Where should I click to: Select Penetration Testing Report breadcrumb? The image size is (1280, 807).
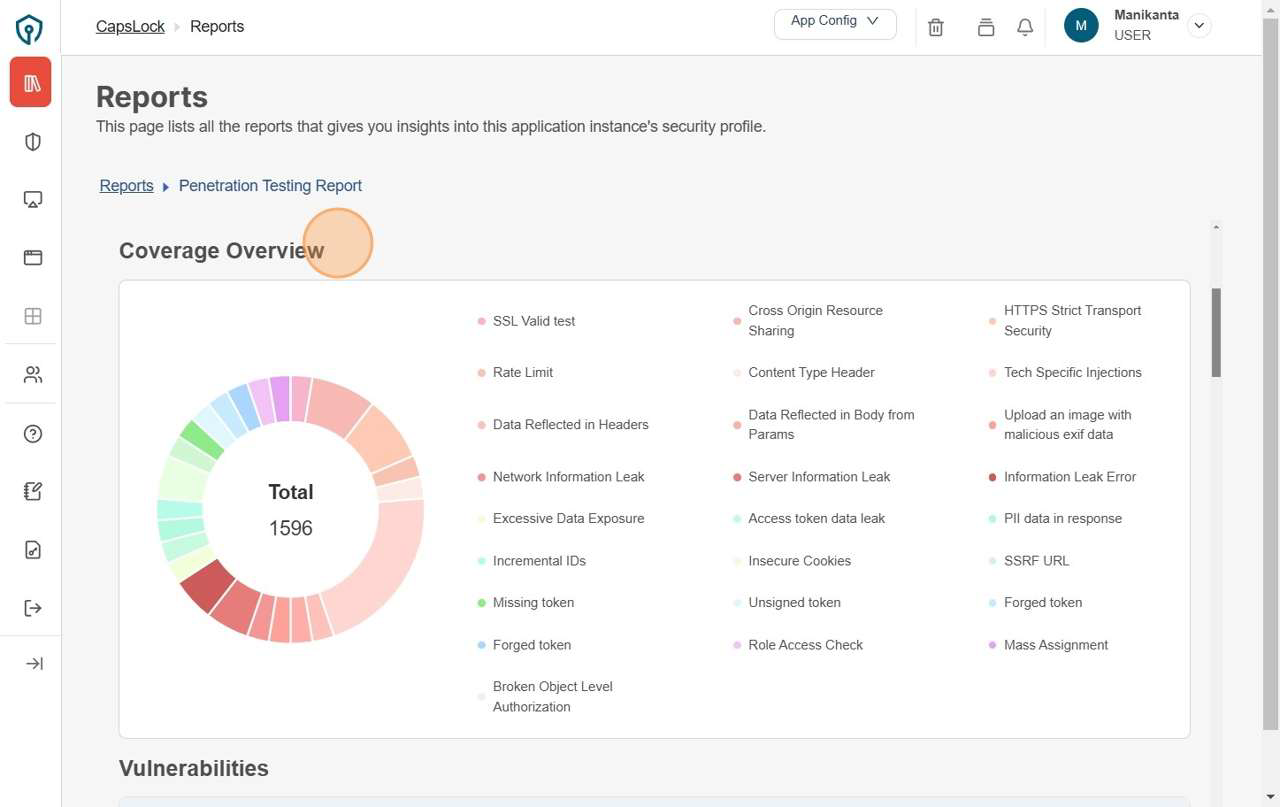tap(270, 186)
